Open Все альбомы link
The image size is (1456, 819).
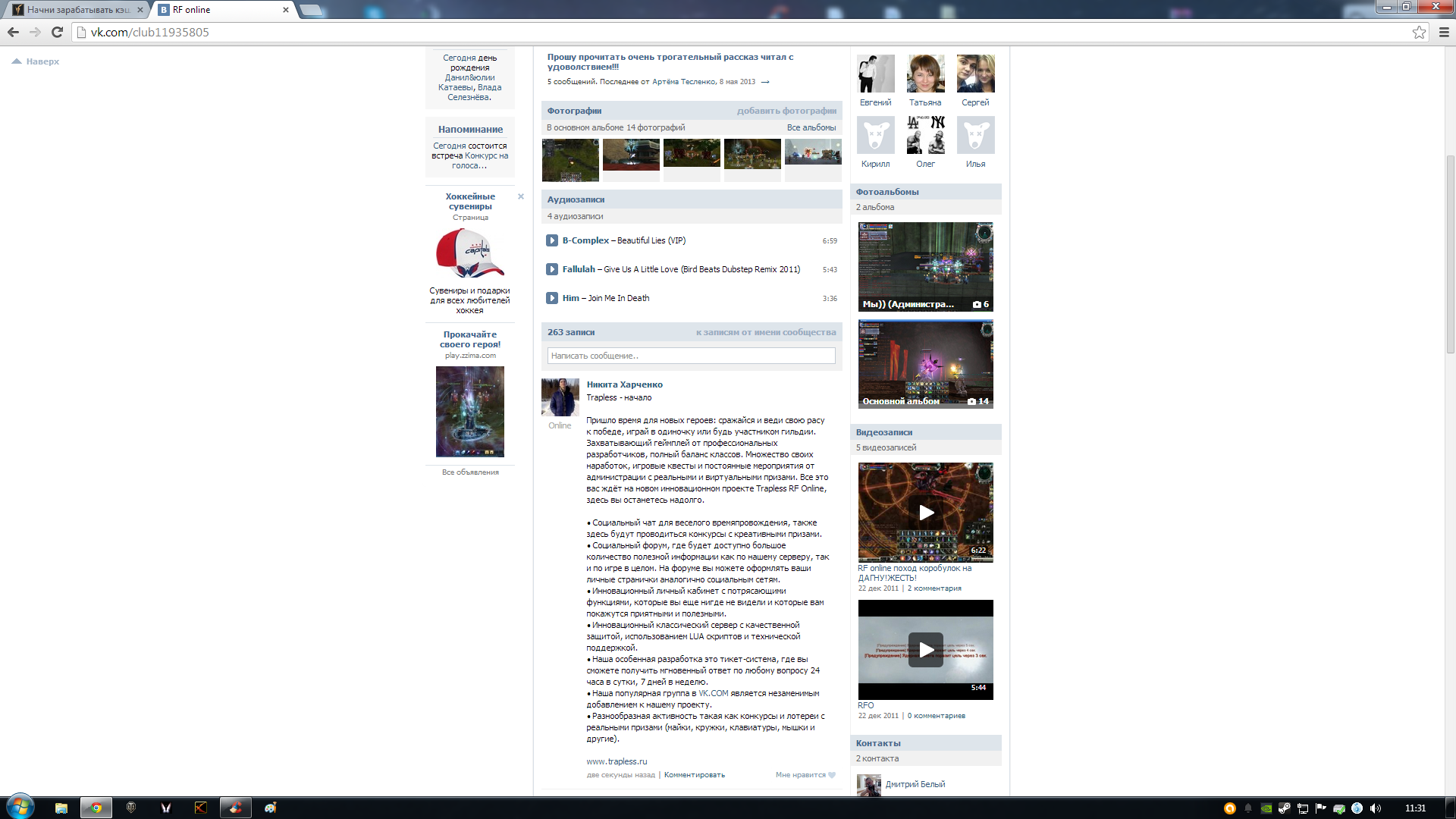click(811, 127)
